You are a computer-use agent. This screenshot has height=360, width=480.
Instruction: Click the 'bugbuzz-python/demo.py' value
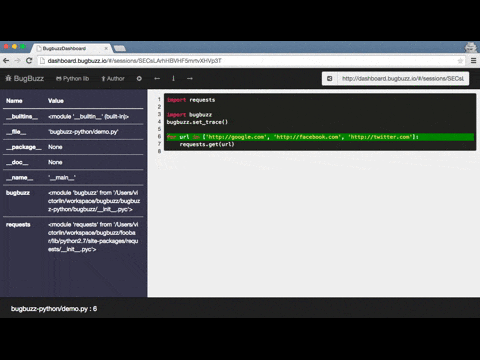click(x=83, y=132)
